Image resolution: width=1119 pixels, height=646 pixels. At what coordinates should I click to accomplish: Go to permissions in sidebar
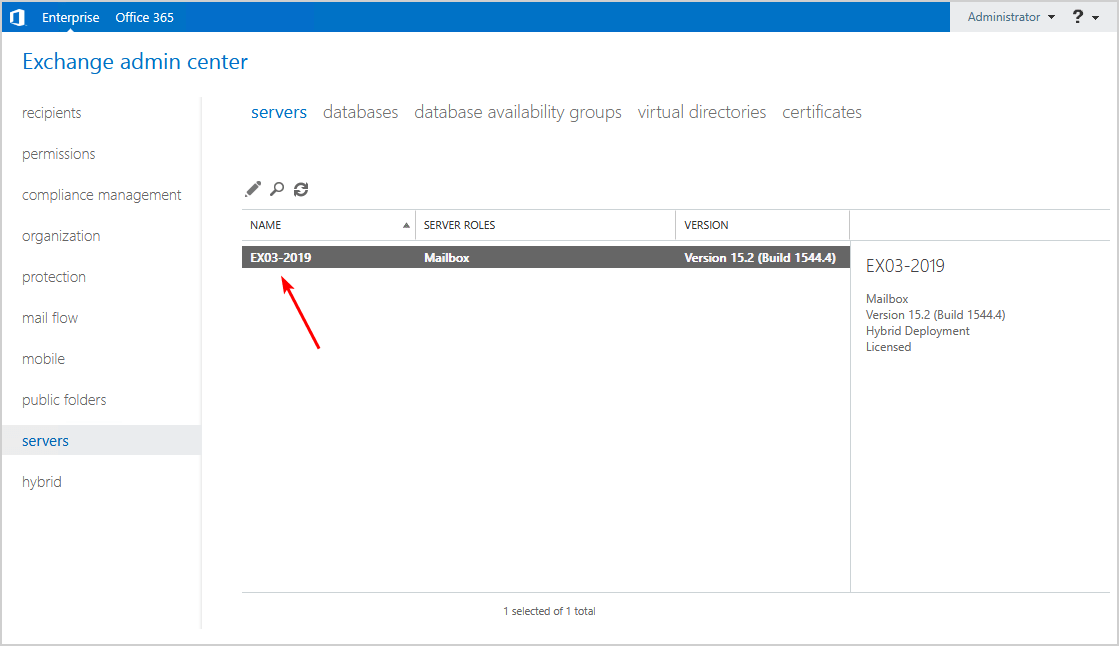(x=59, y=154)
